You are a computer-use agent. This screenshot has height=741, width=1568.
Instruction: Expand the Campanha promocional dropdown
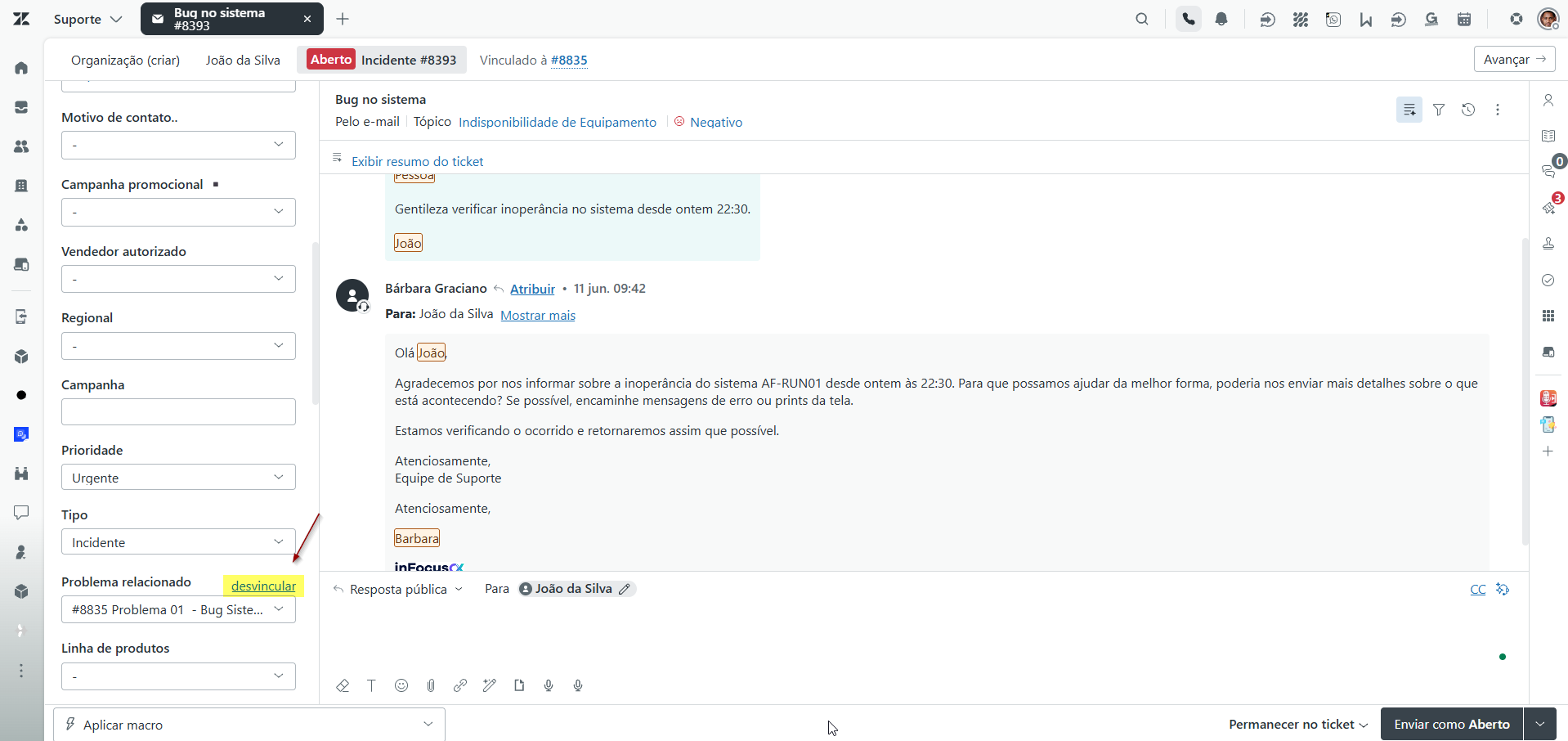click(178, 212)
